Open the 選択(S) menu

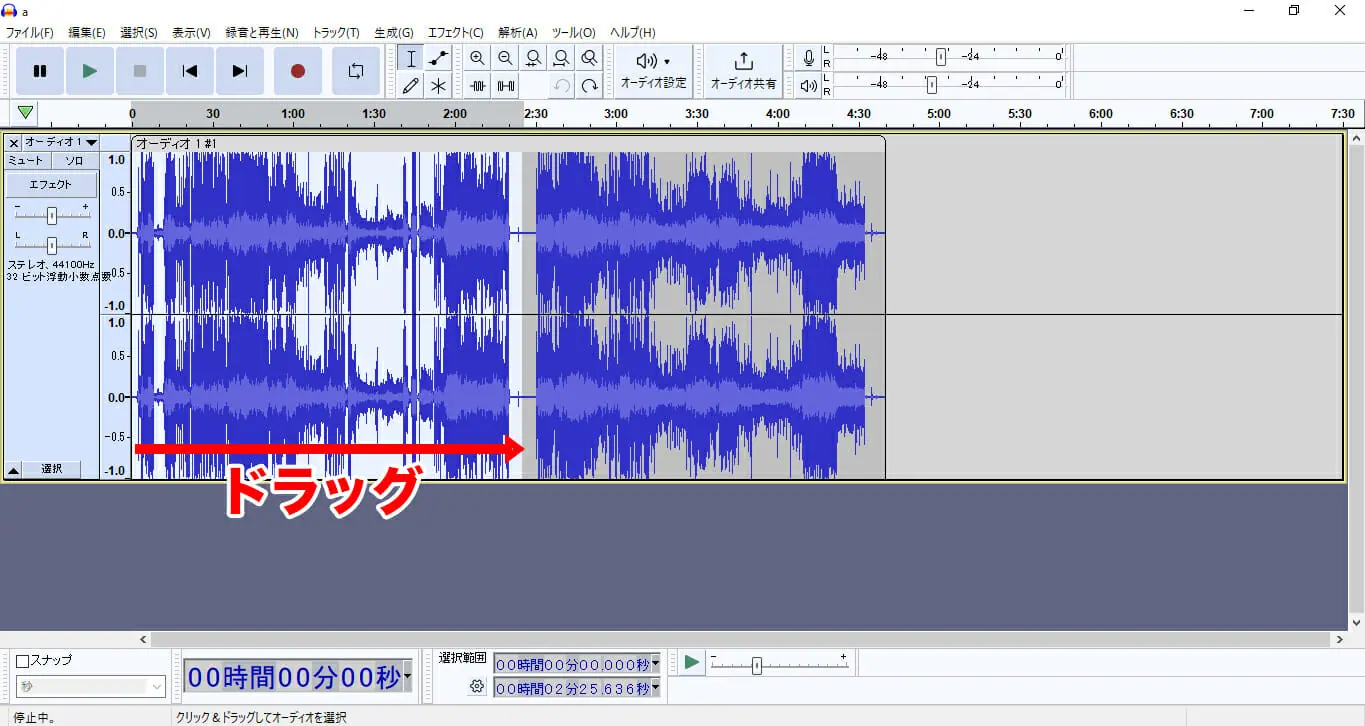(x=139, y=32)
